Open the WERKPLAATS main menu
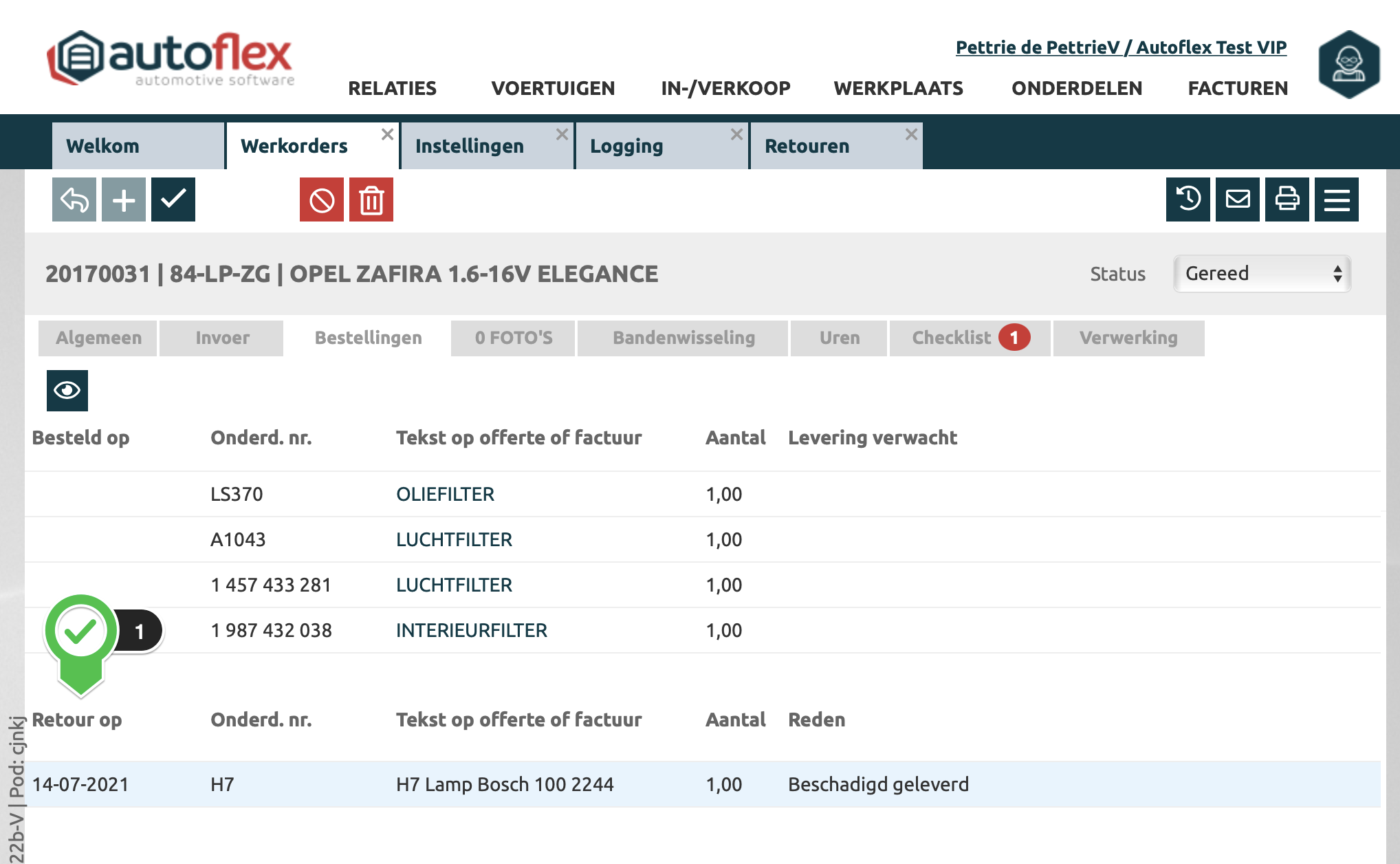The image size is (1400, 864). coord(898,88)
